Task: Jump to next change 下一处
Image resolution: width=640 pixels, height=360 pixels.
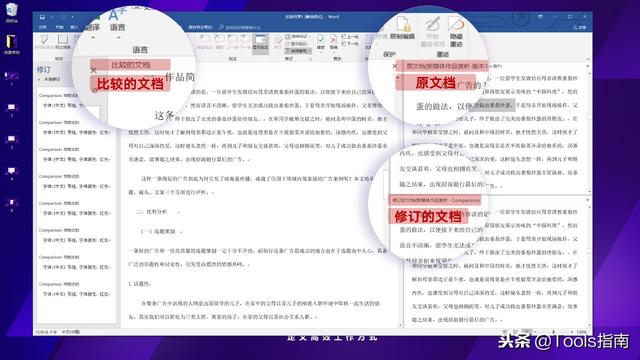Action: 350,44
